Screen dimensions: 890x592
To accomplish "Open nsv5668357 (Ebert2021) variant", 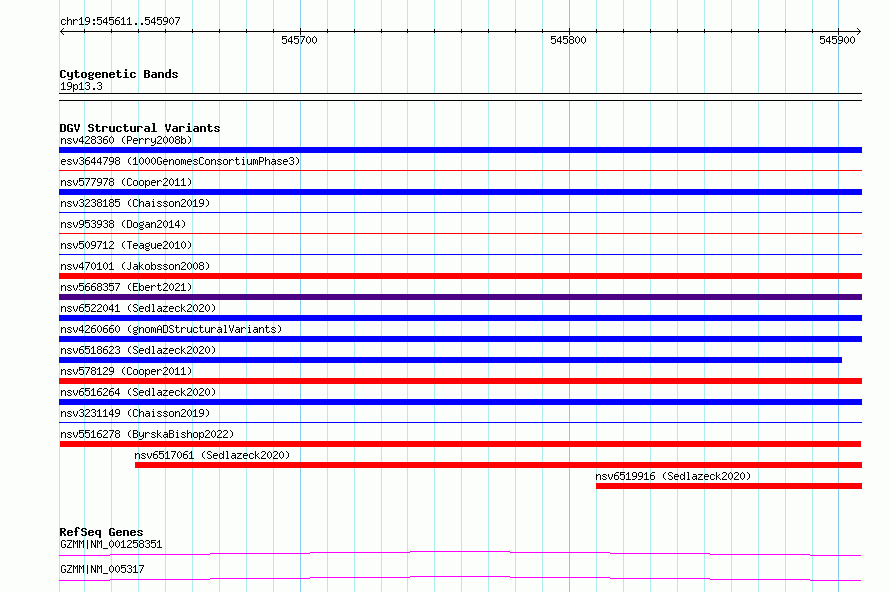I will pyautogui.click(x=126, y=287).
